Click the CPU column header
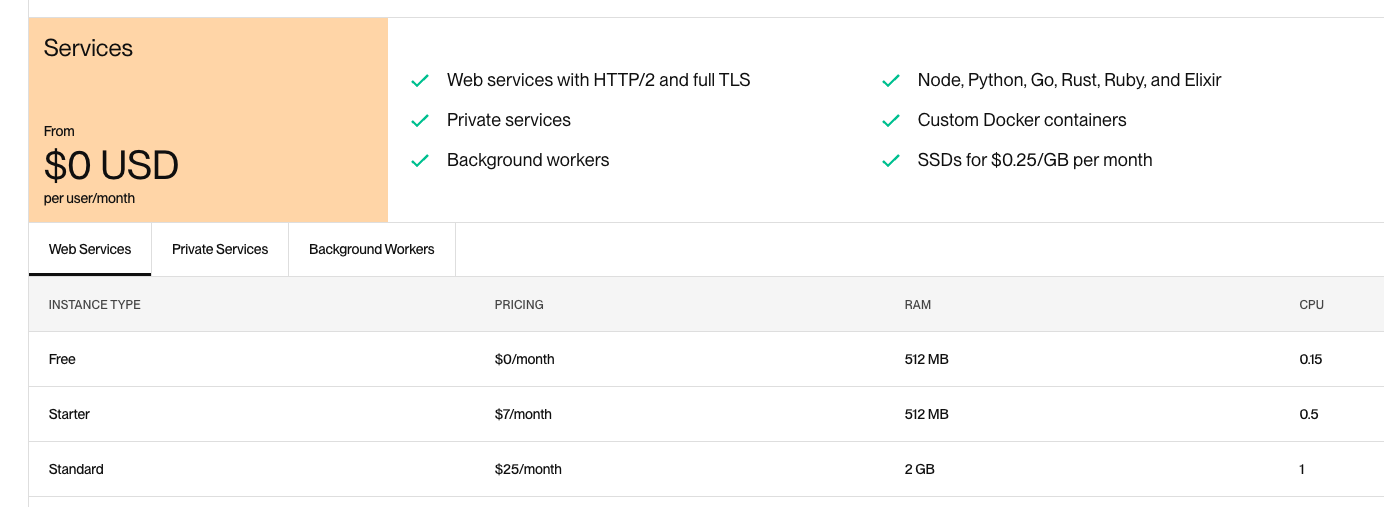 (x=1312, y=305)
